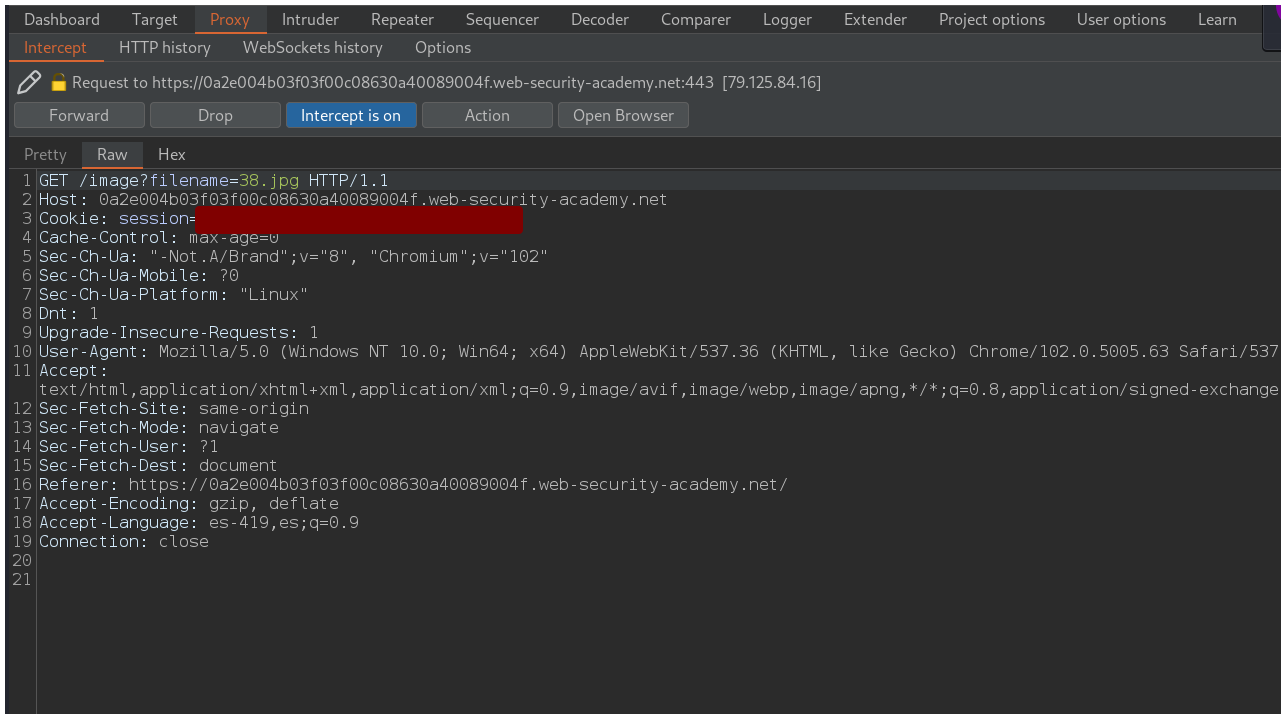Open the Dashboard tab
This screenshot has width=1286, height=719.
(62, 19)
